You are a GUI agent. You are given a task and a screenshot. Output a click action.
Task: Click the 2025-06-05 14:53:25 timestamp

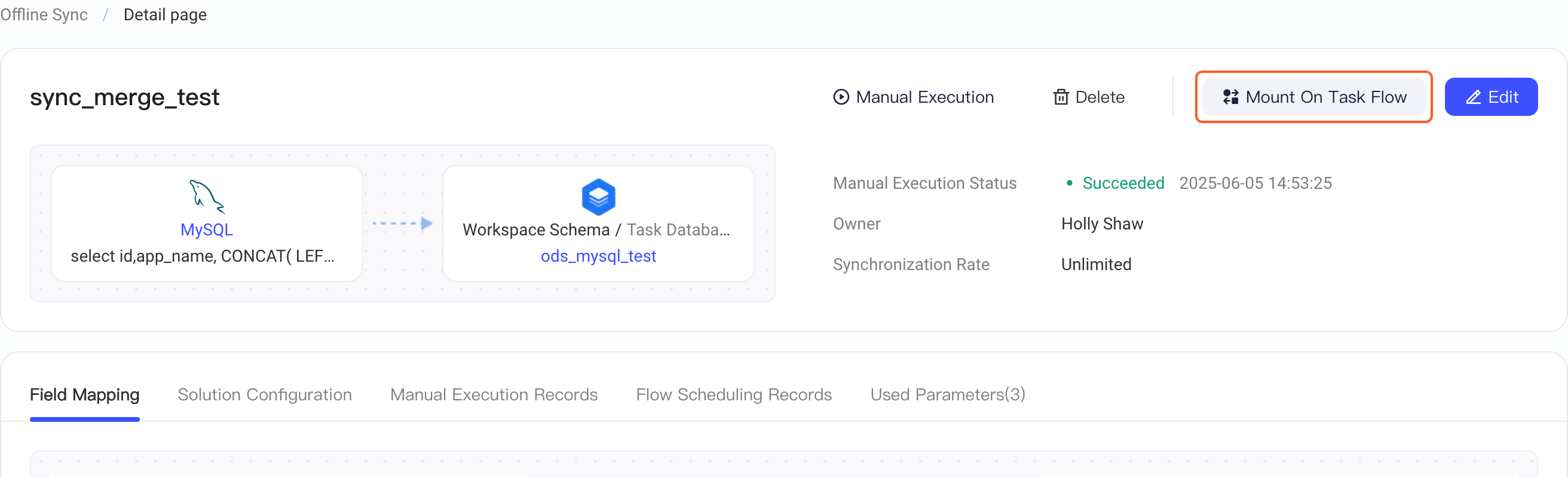pyautogui.click(x=1255, y=183)
